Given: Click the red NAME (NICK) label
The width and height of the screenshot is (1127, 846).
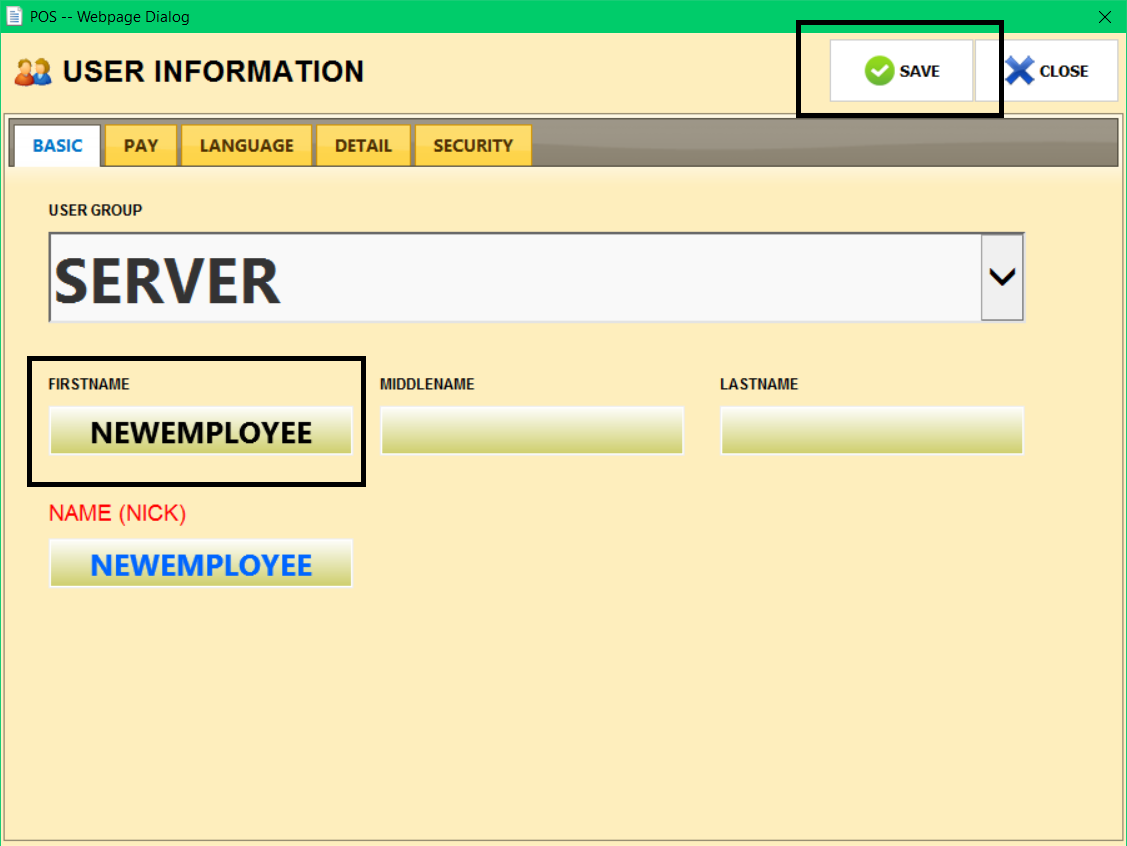Looking at the screenshot, I should 117,513.
